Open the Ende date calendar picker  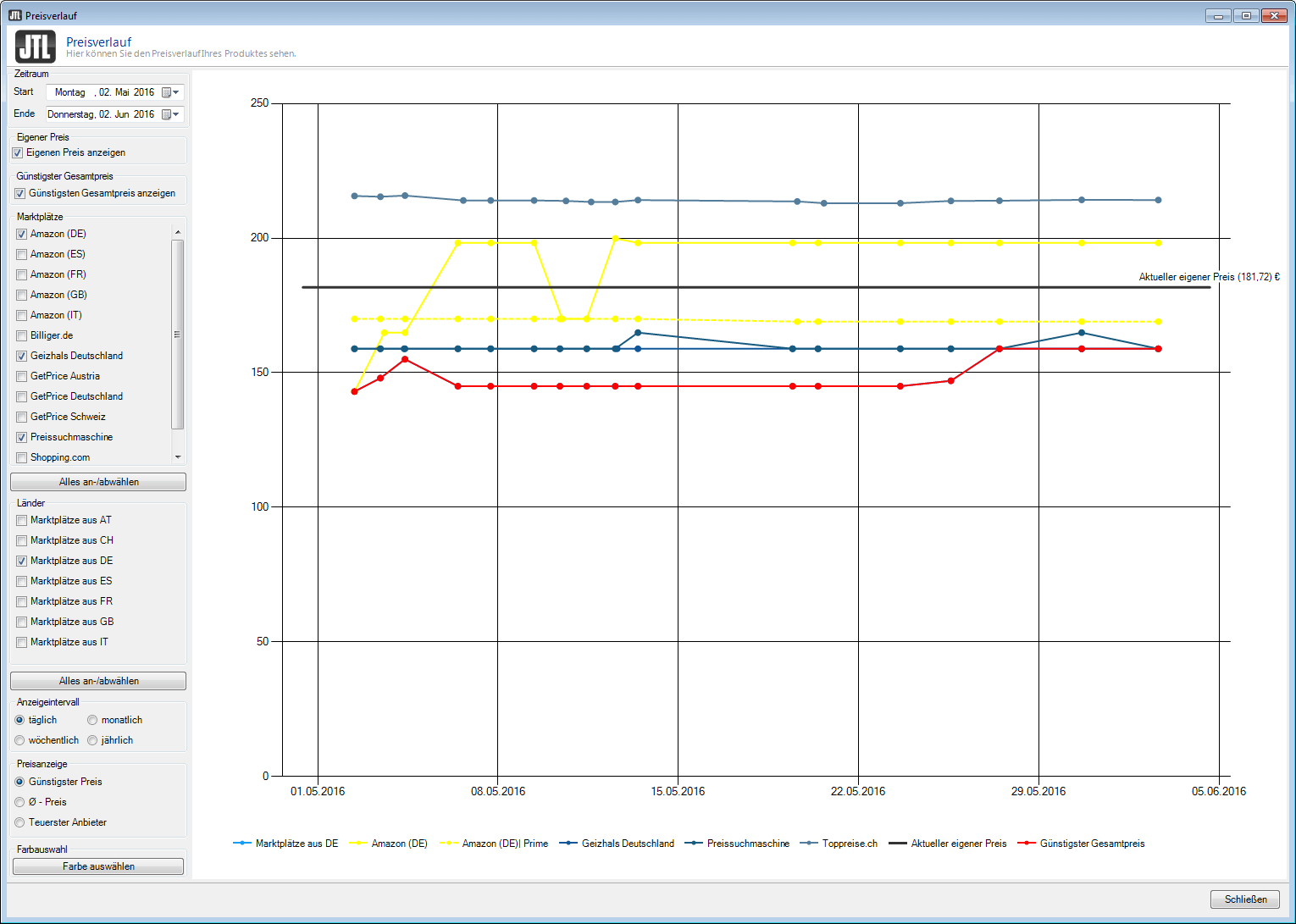tap(170, 114)
